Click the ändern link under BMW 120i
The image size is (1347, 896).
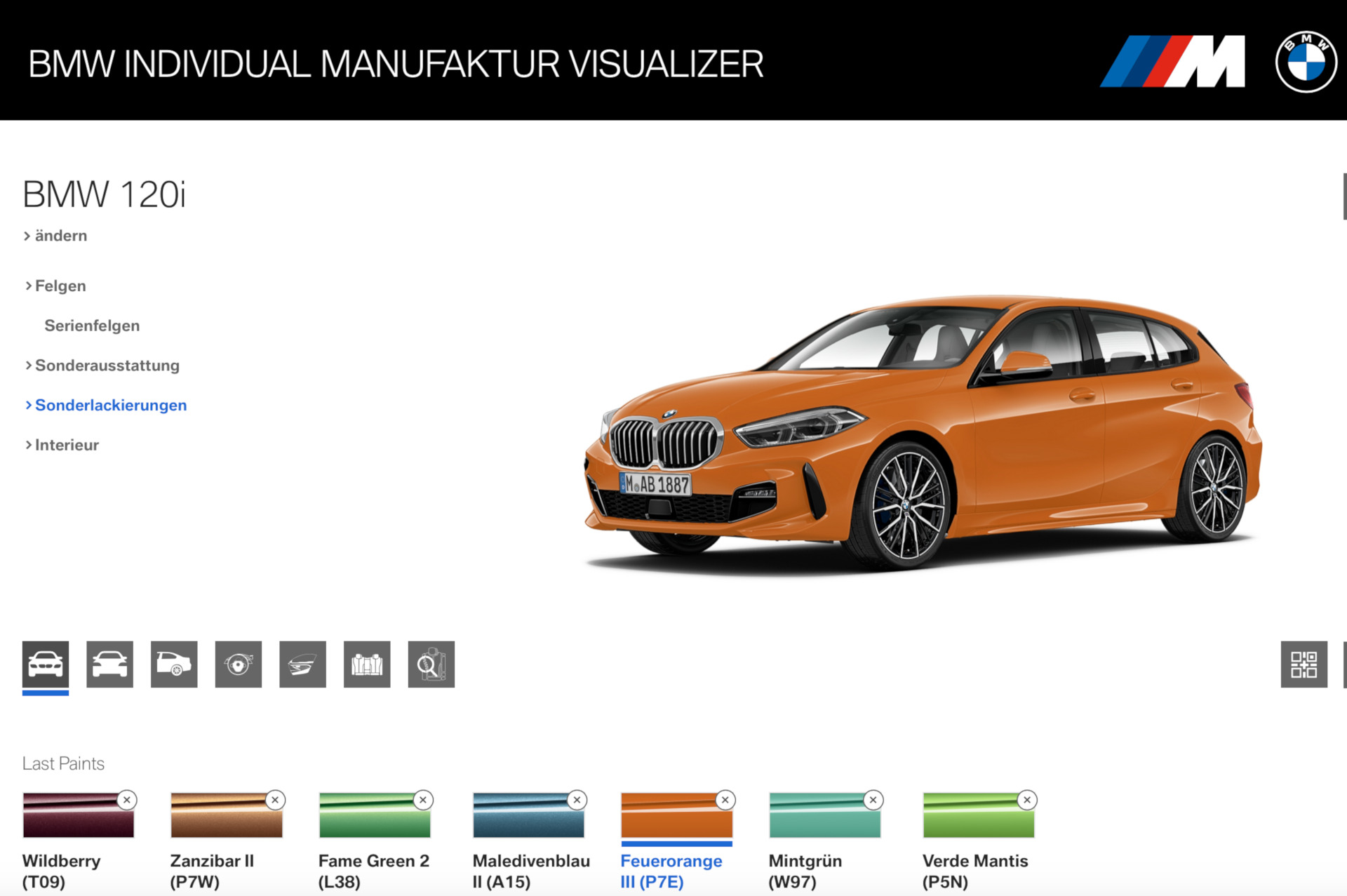click(60, 236)
